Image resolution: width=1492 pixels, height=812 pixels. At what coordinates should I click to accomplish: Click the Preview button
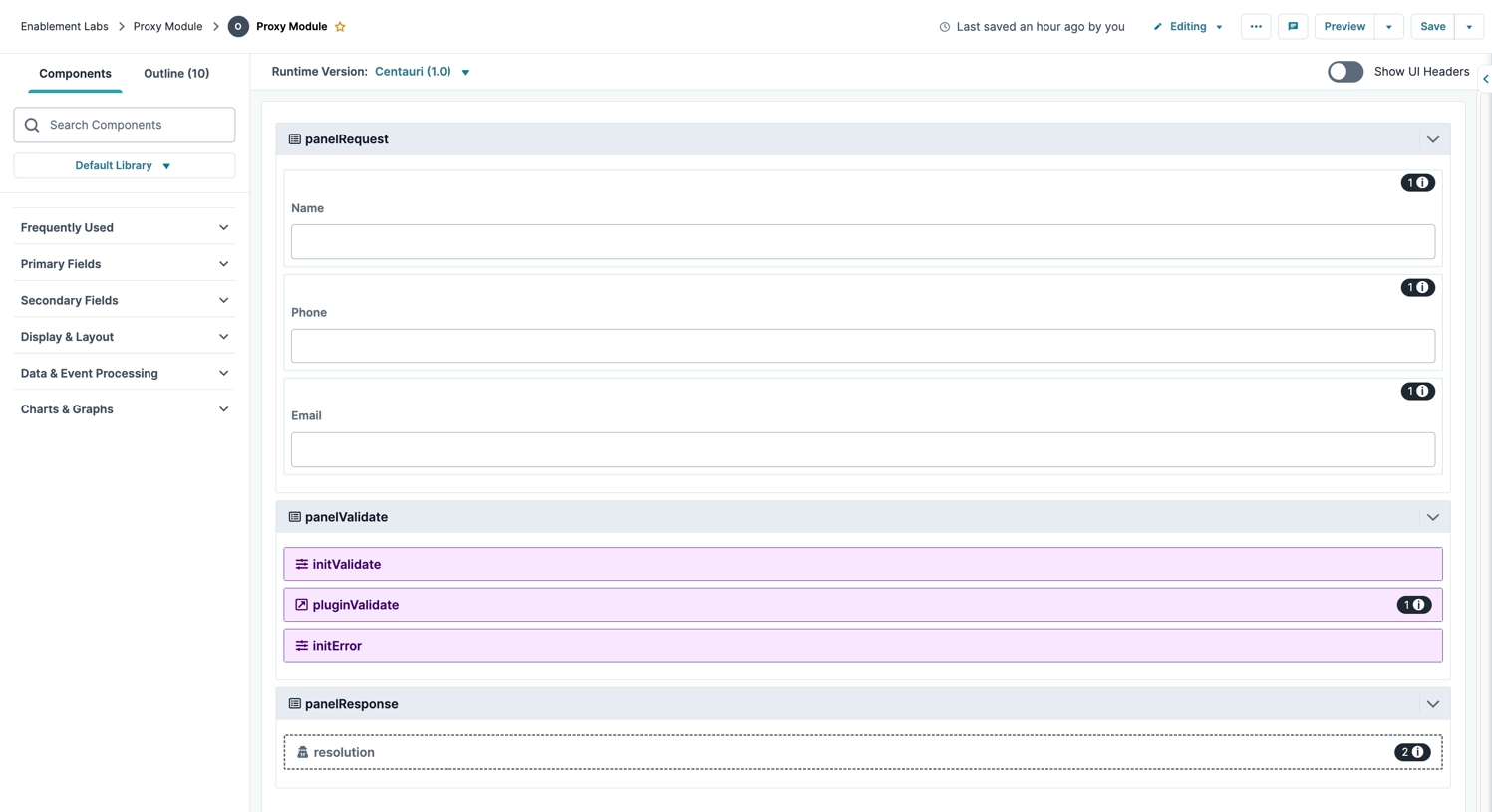(x=1343, y=26)
